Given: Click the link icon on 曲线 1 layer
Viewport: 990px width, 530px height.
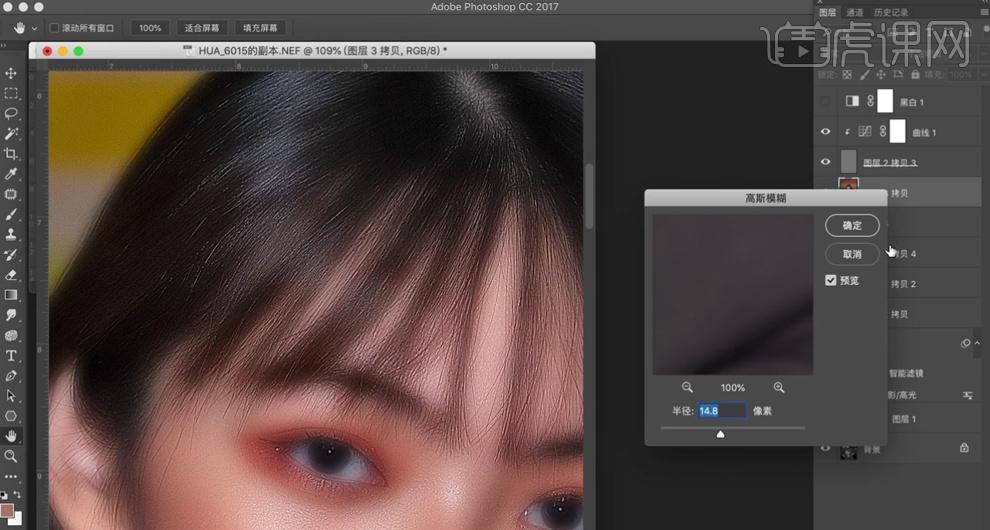Looking at the screenshot, I should pyautogui.click(x=883, y=131).
